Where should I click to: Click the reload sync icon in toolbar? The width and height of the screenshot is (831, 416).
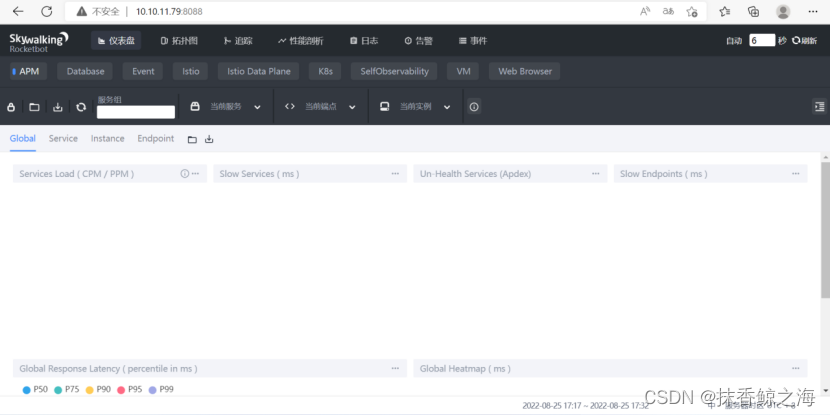pos(81,107)
